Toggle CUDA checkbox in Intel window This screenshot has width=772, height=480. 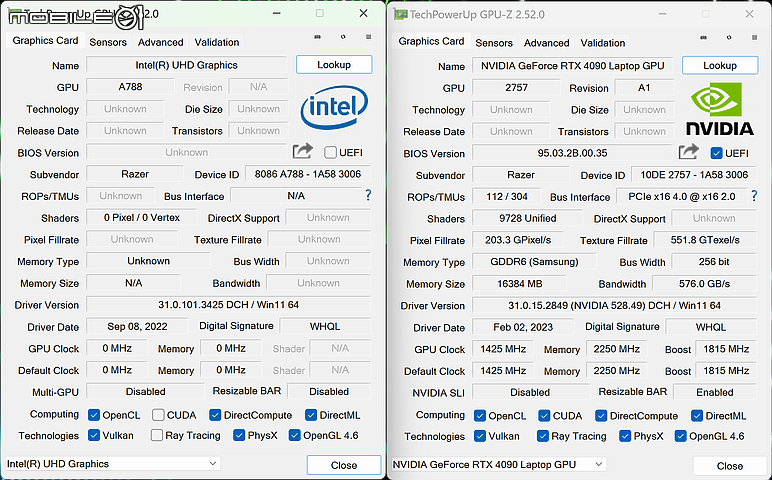coord(158,415)
